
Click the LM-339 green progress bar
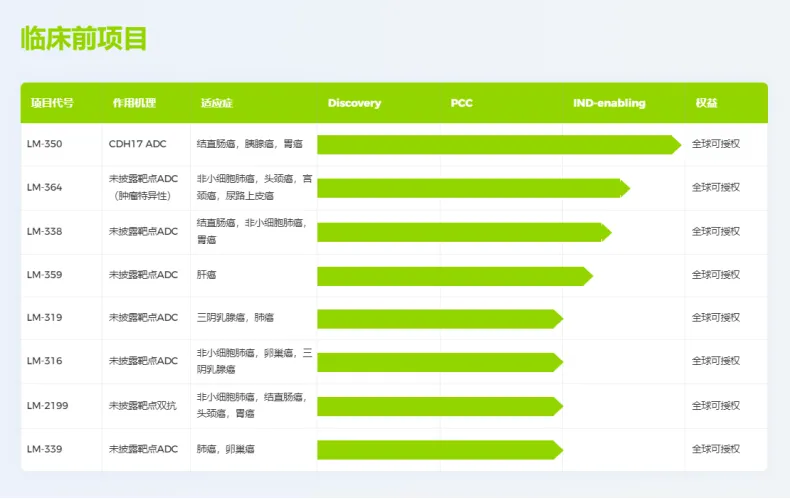click(x=440, y=449)
